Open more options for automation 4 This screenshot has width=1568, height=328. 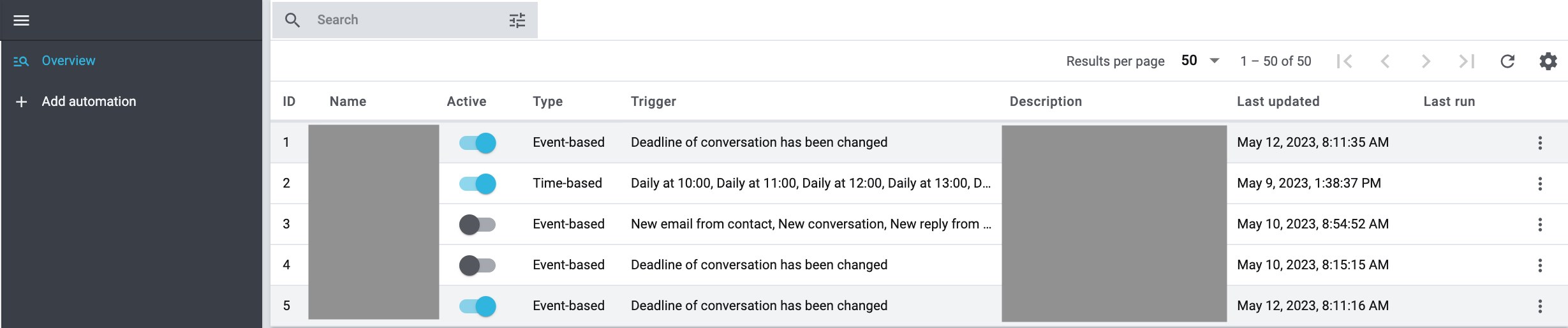pyautogui.click(x=1540, y=265)
